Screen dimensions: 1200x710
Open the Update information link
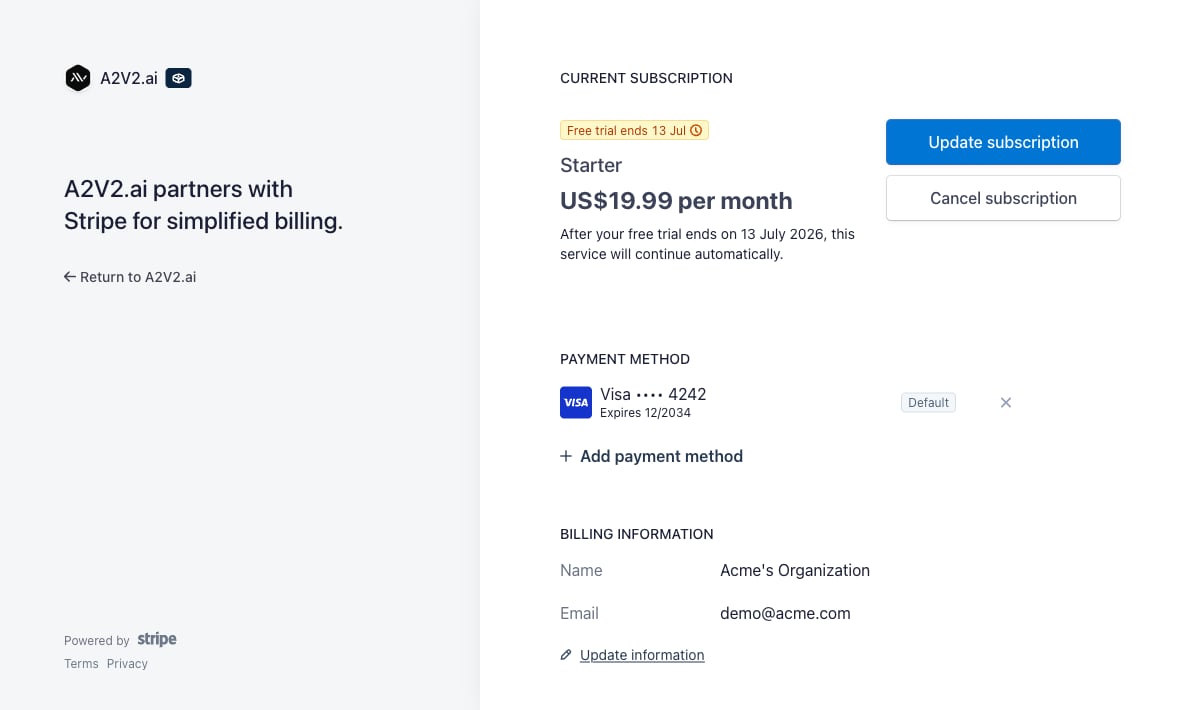tap(642, 655)
